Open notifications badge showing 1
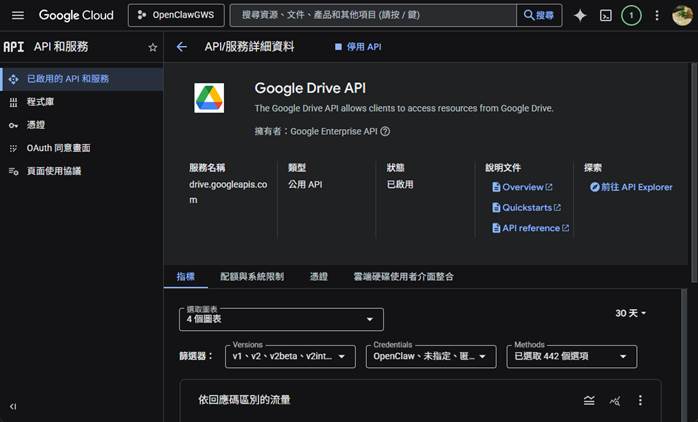The height and width of the screenshot is (422, 698). [x=631, y=16]
